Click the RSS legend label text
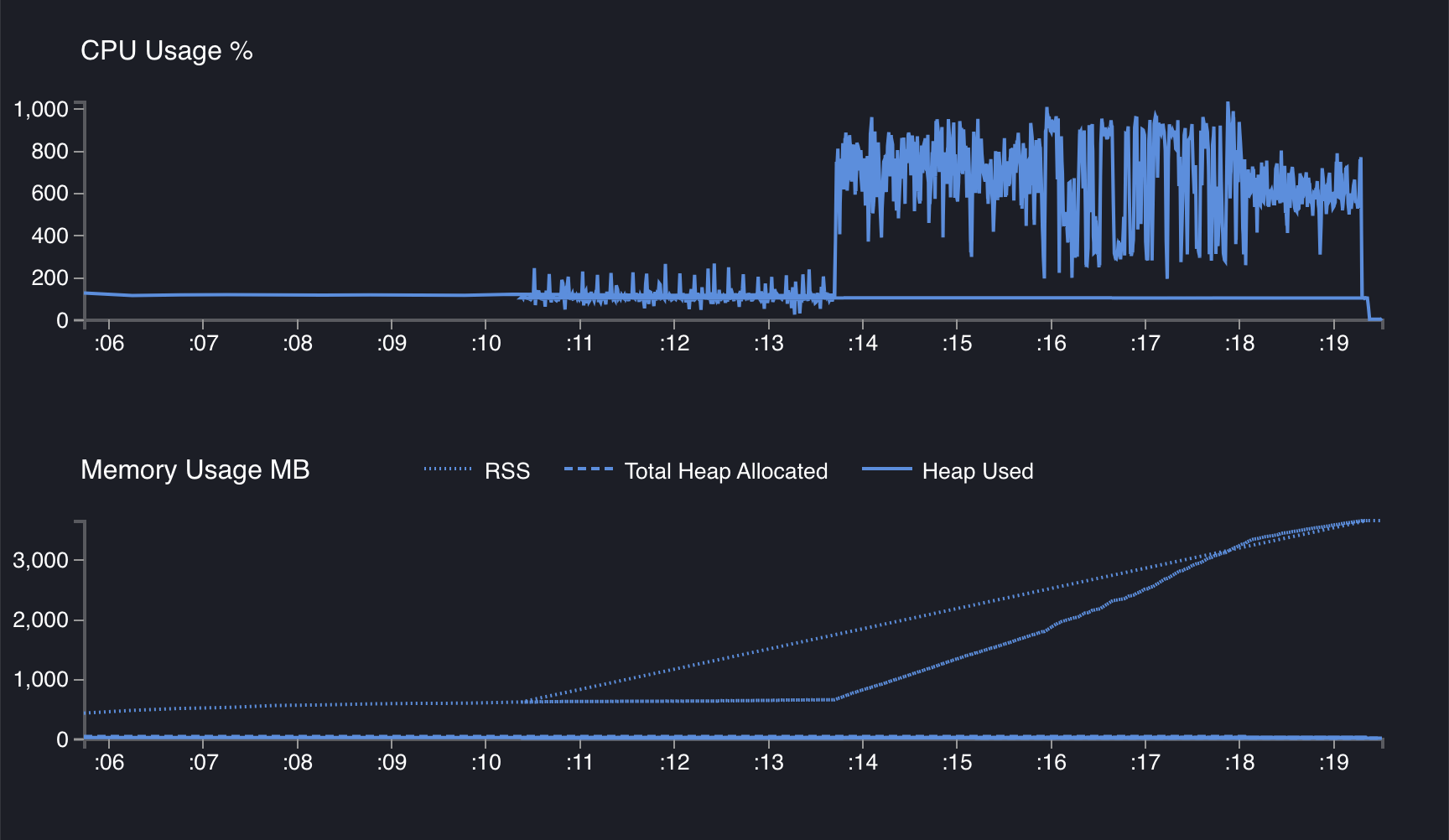This screenshot has height=840, width=1449. [507, 471]
